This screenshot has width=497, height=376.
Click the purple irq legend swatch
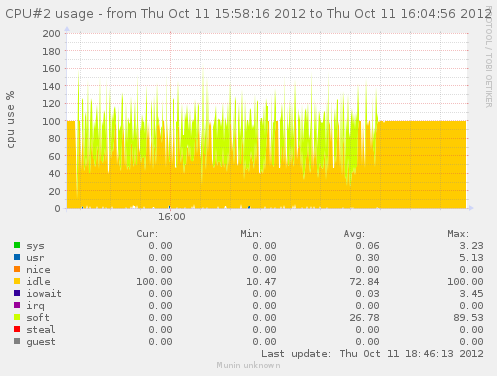tap(17, 305)
